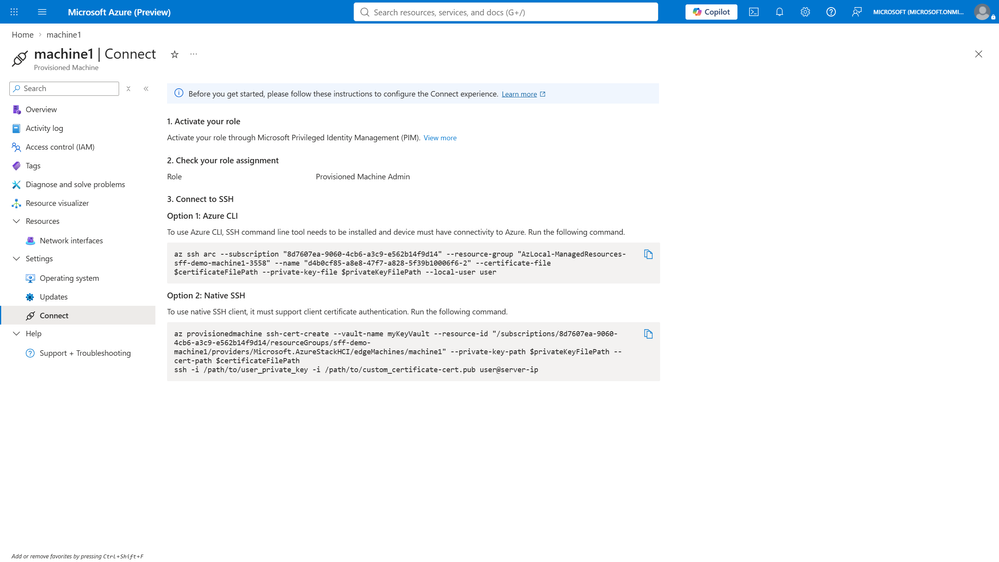
Task: Open Cloud Shell icon in top bar
Action: pos(754,12)
